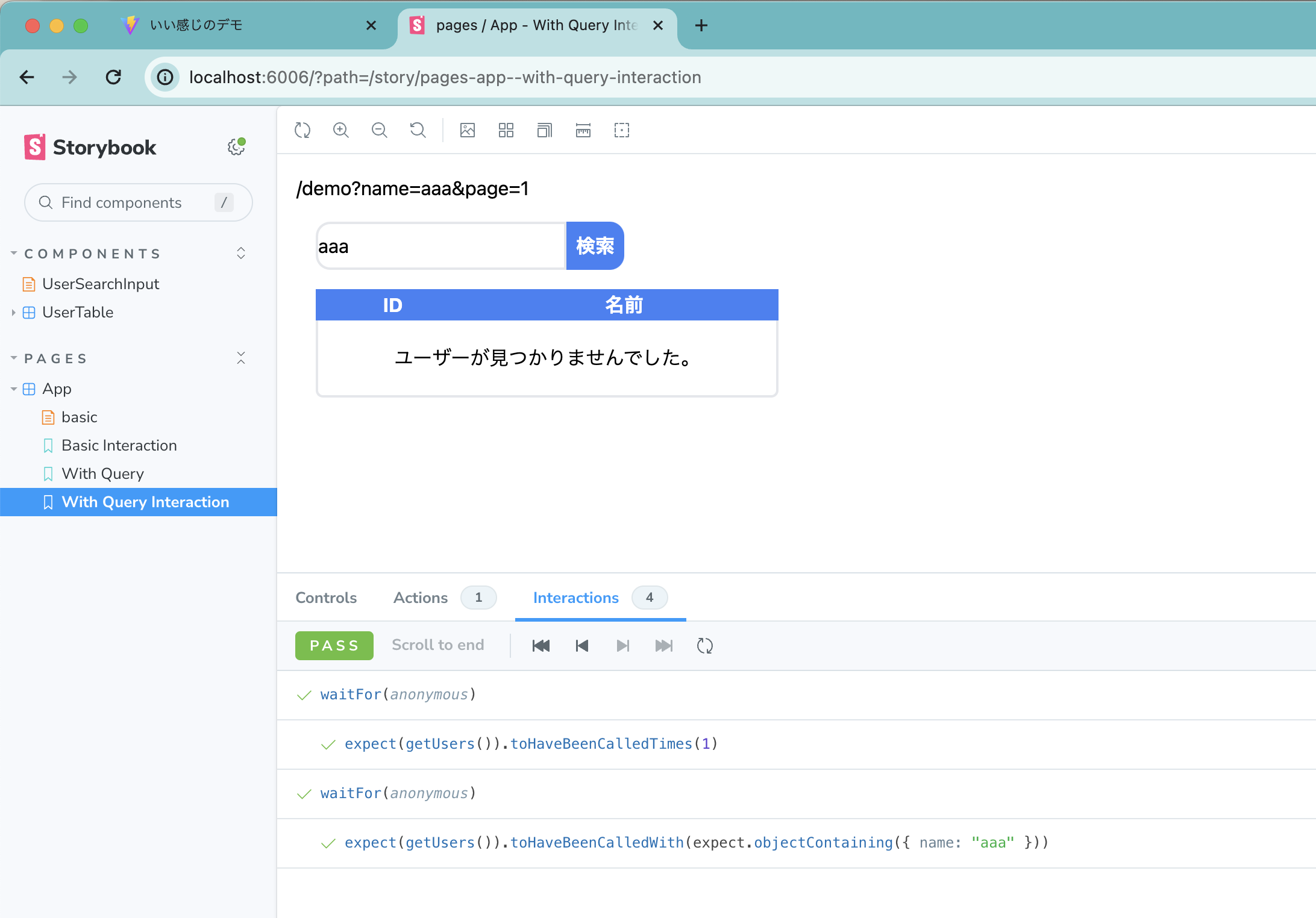Open the Controls tab
This screenshot has width=1316, height=918.
[326, 598]
